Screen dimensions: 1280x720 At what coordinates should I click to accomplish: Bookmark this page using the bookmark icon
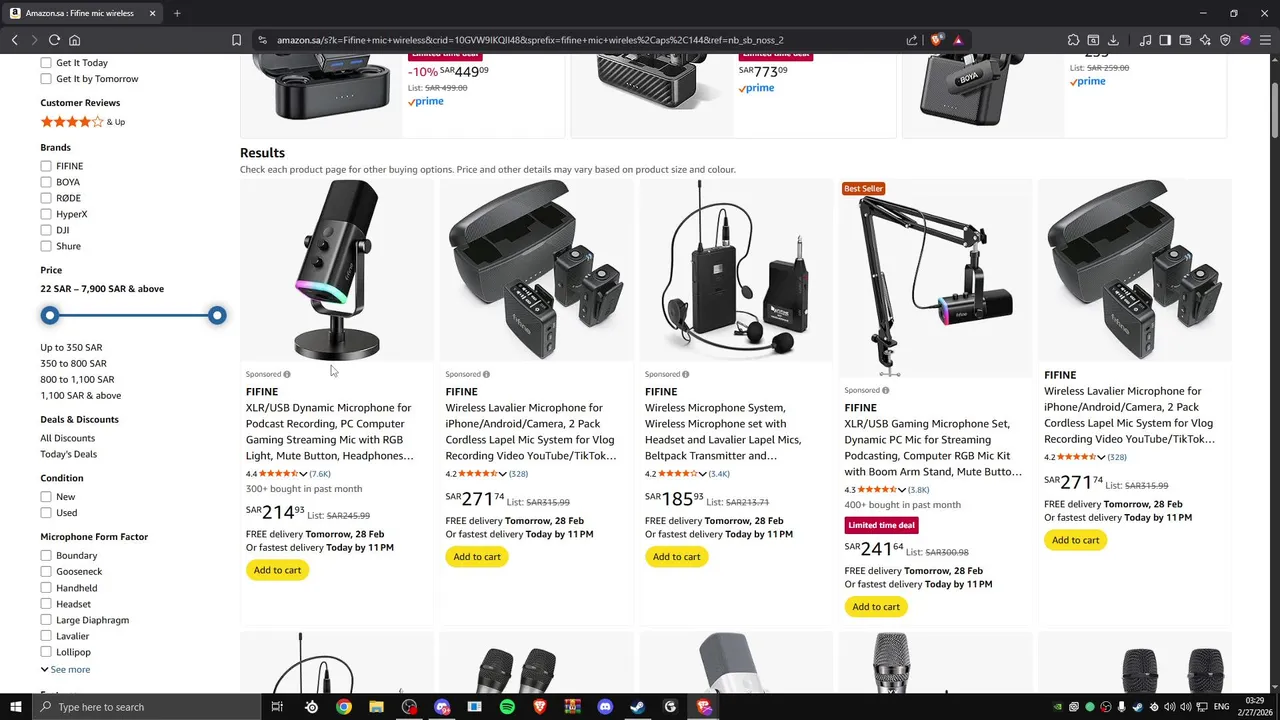click(x=236, y=40)
